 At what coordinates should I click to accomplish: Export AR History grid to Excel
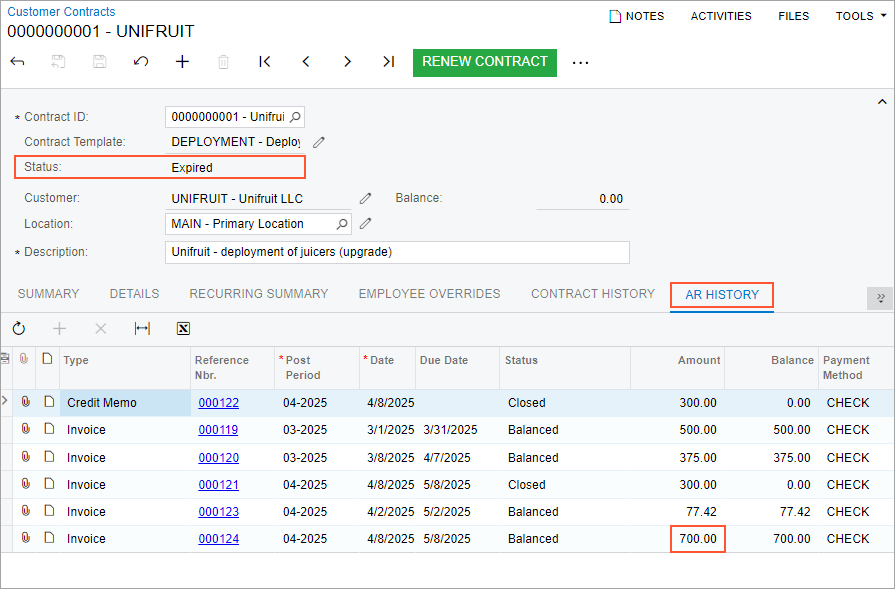coord(183,328)
